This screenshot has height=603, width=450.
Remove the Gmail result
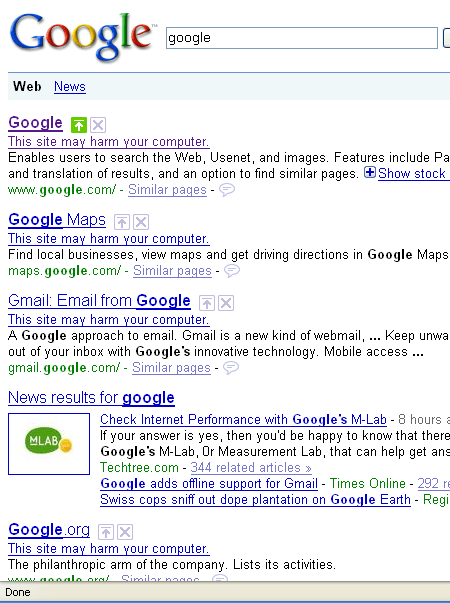226,303
